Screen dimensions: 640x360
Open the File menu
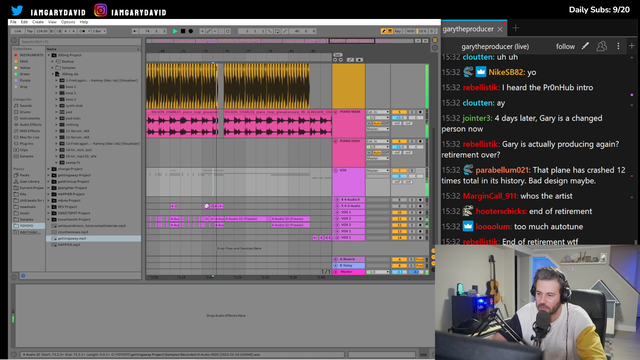point(13,22)
